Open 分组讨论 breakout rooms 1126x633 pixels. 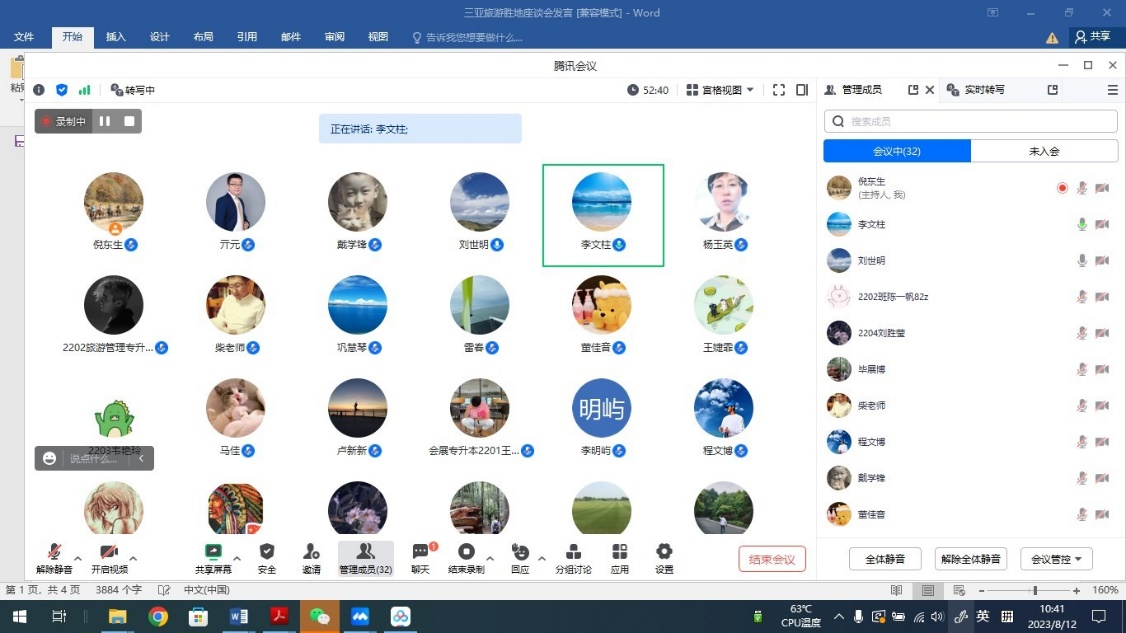click(x=573, y=552)
